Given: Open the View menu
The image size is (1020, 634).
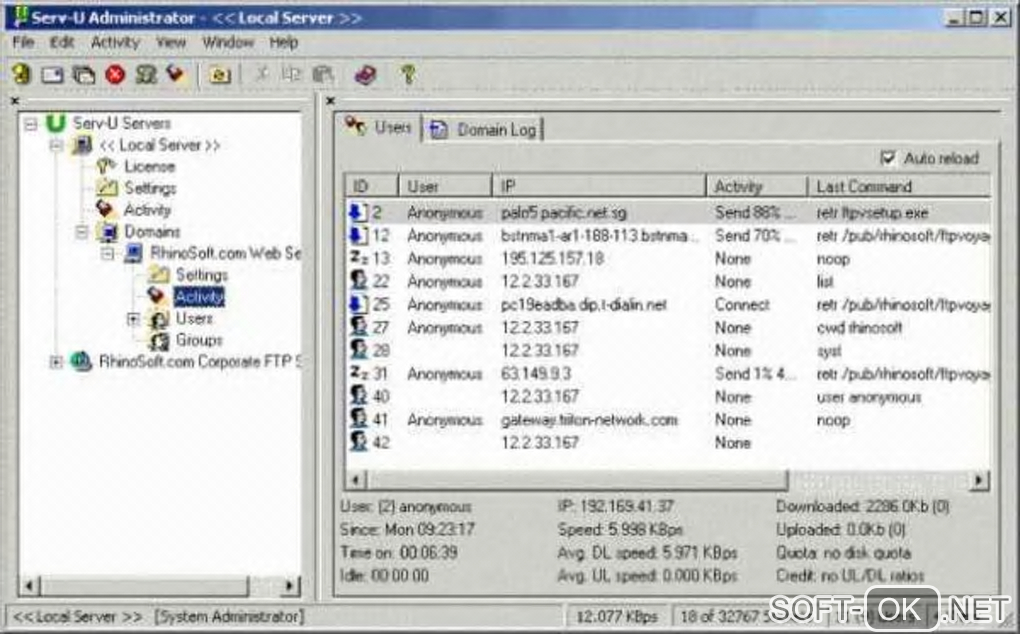Looking at the screenshot, I should pyautogui.click(x=170, y=43).
